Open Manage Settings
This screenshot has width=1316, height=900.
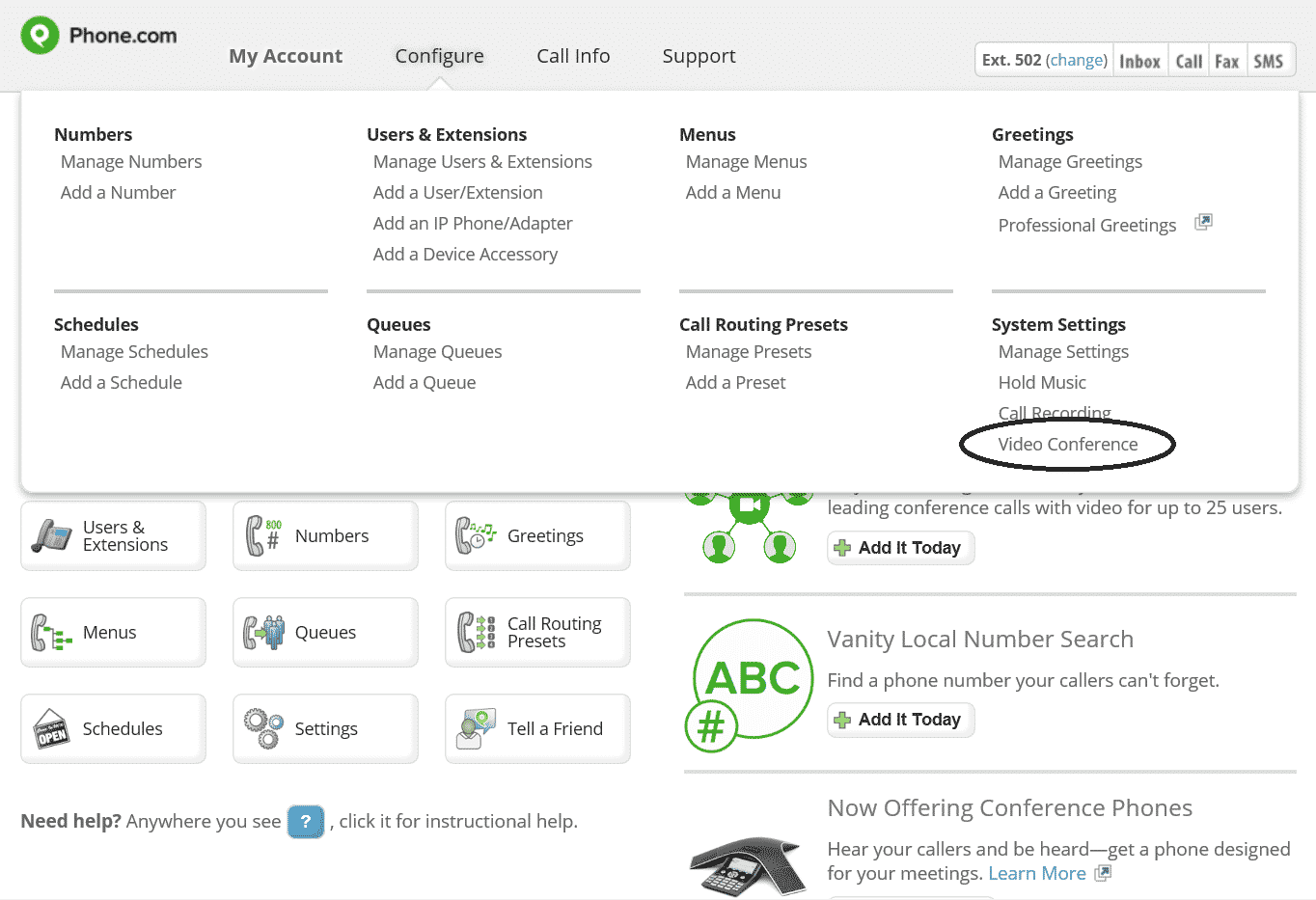1063,352
